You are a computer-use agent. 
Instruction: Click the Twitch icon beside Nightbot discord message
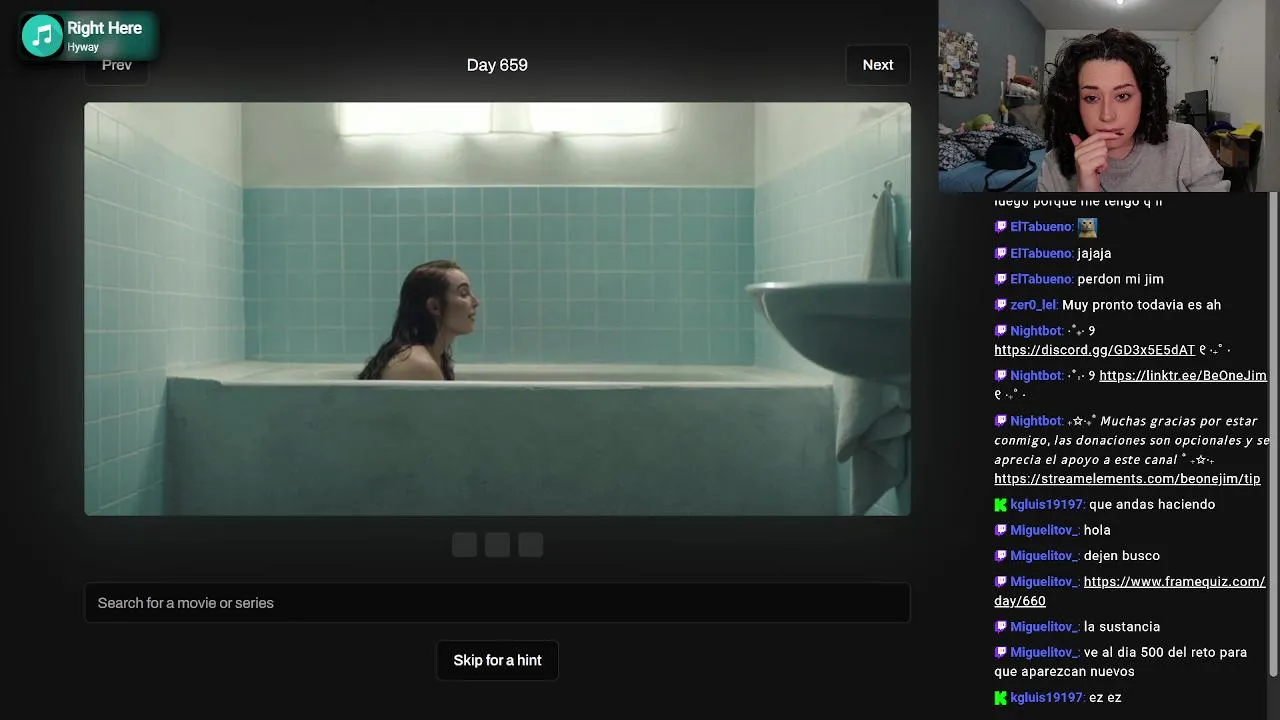pyautogui.click(x=1000, y=331)
